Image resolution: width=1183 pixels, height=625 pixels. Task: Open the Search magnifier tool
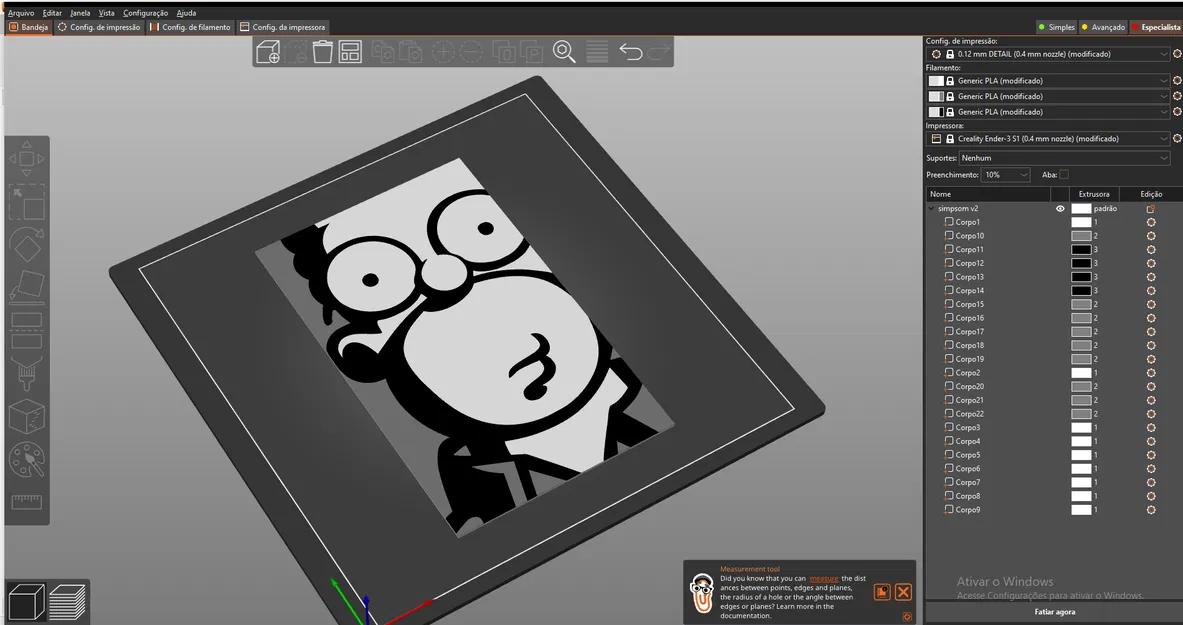564,52
